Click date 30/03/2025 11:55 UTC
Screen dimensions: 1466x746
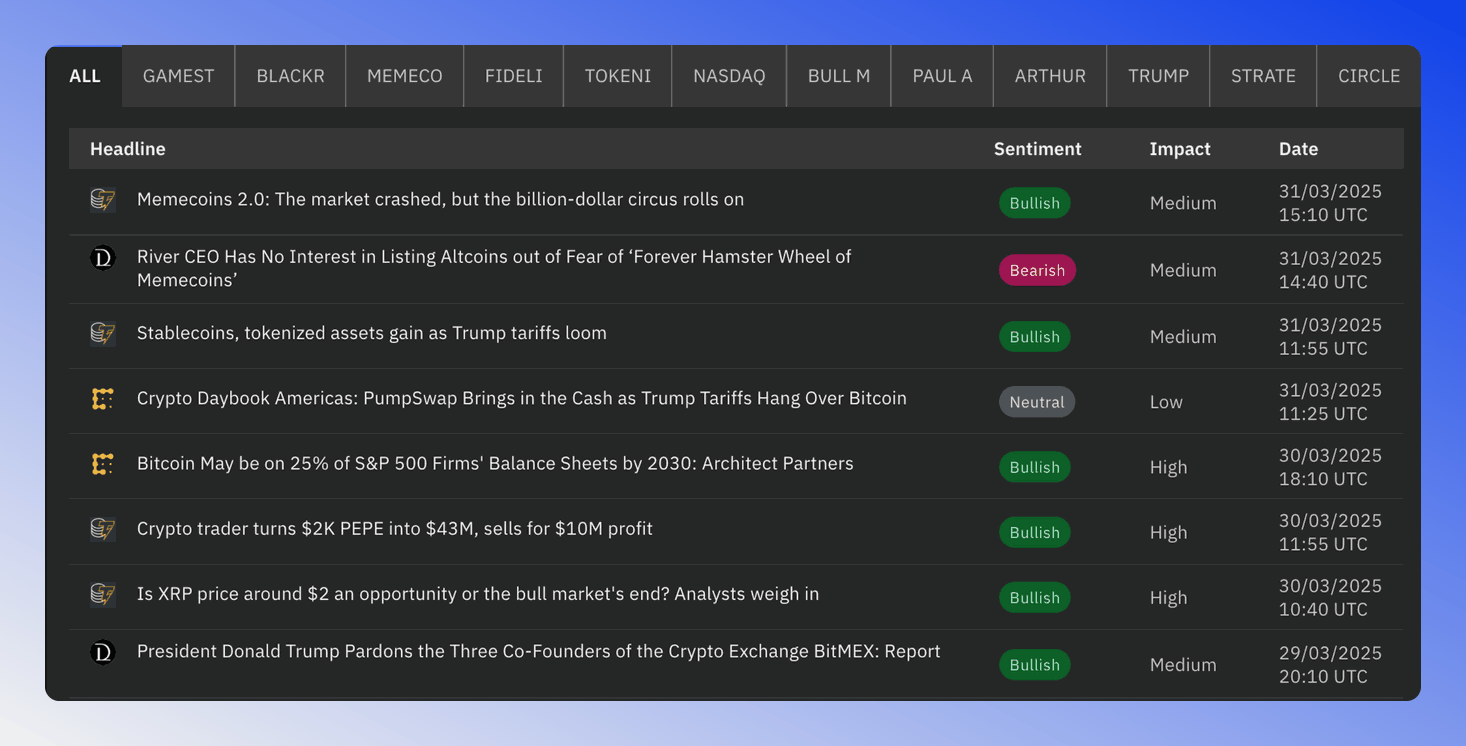[x=1330, y=532]
